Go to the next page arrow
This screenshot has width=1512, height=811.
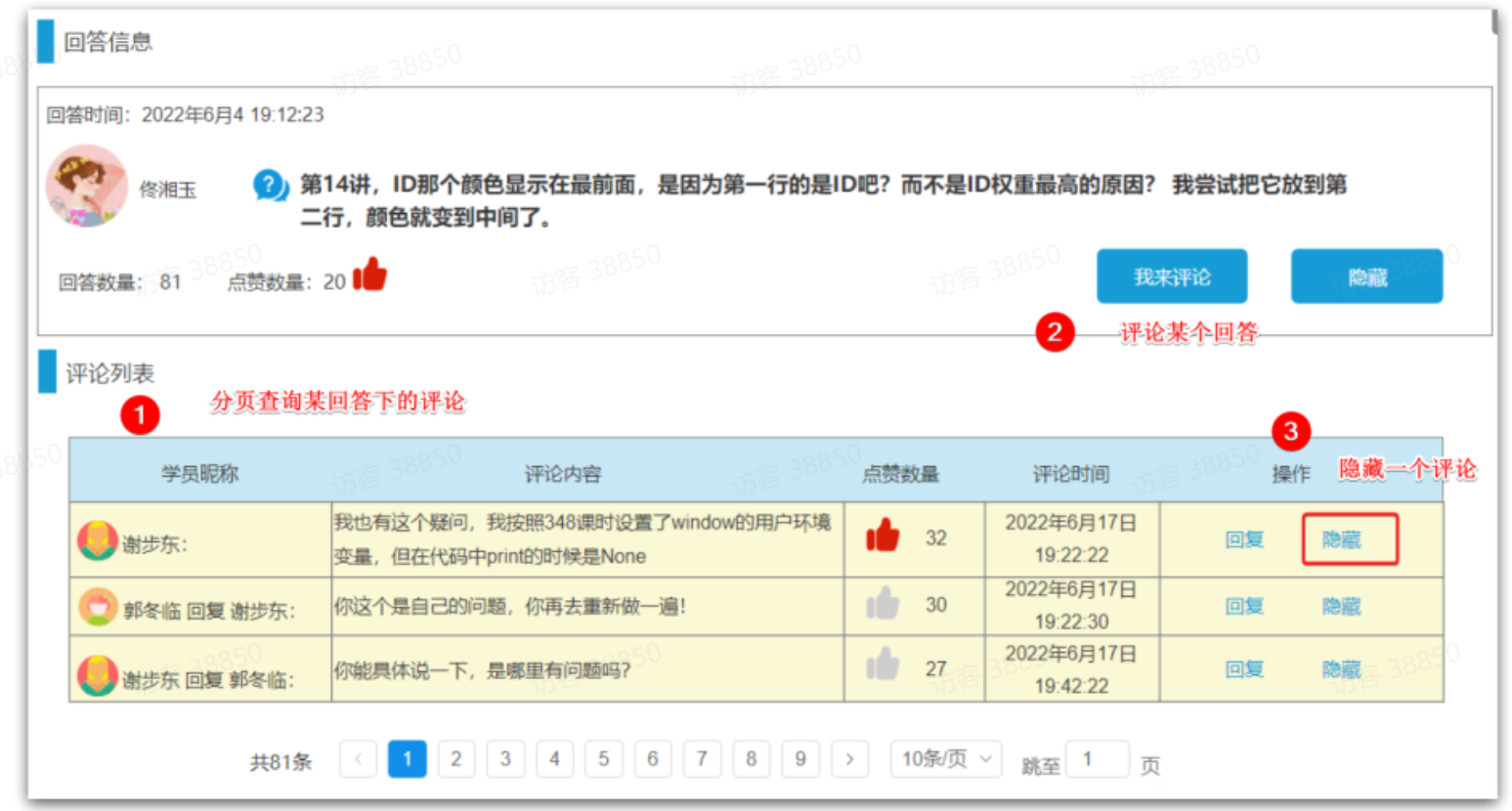(849, 759)
